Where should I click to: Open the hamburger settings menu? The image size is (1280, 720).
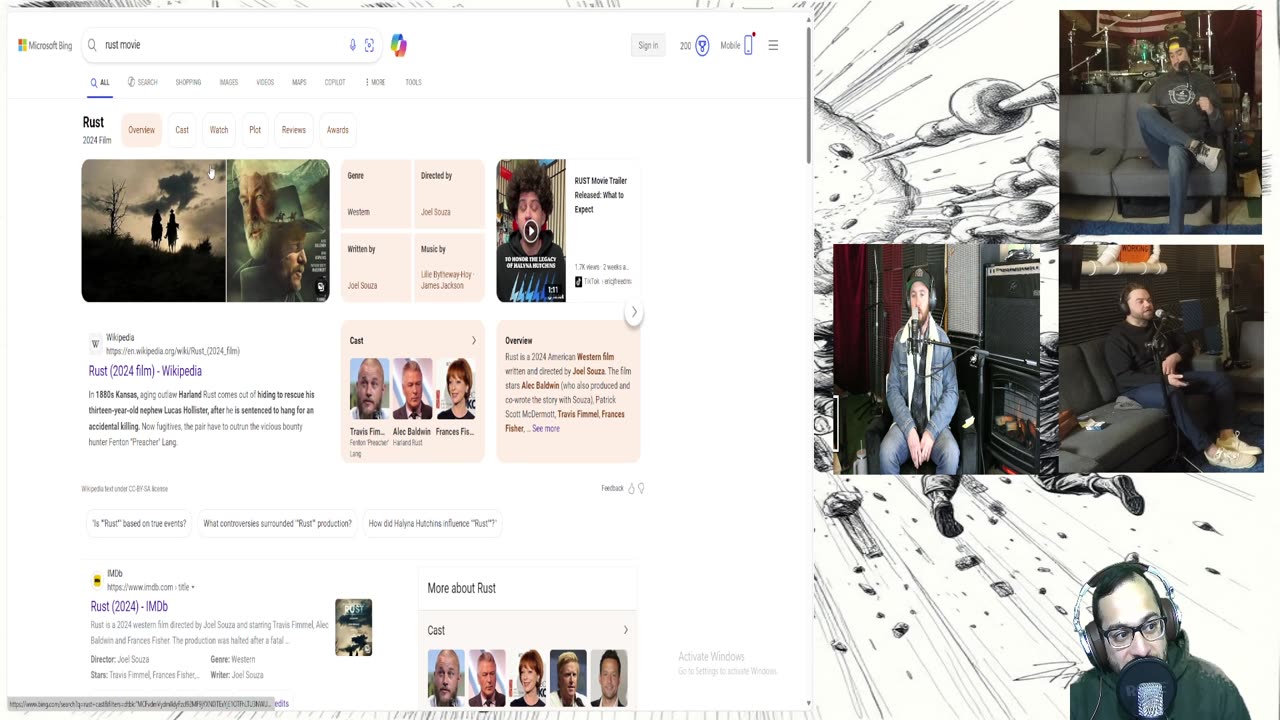coord(773,45)
